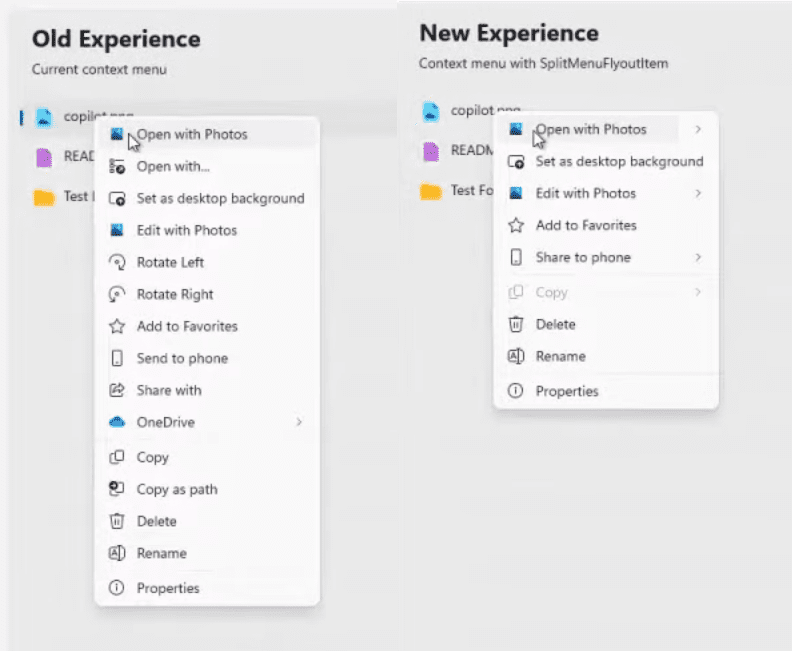Select Copy as path entry
792x651 pixels.
pyautogui.click(x=208, y=489)
